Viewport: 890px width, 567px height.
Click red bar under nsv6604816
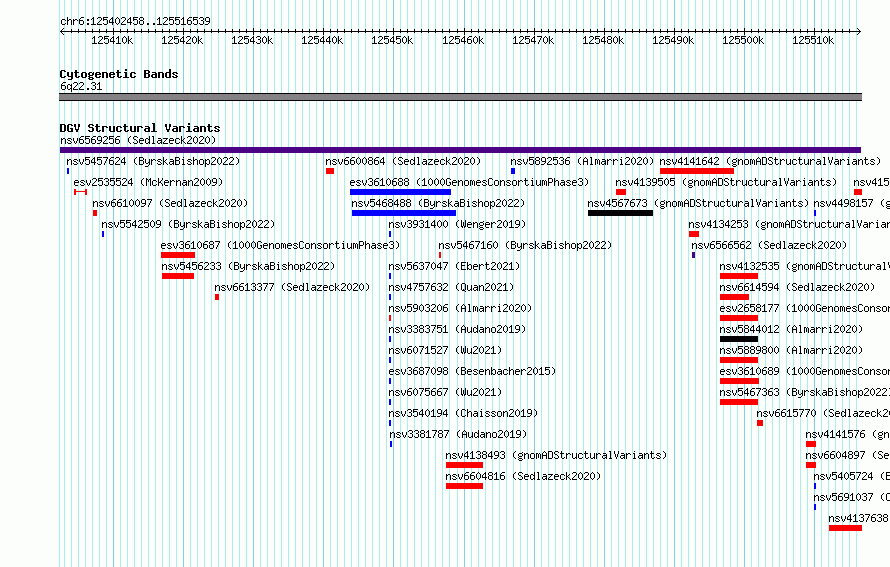pos(464,486)
